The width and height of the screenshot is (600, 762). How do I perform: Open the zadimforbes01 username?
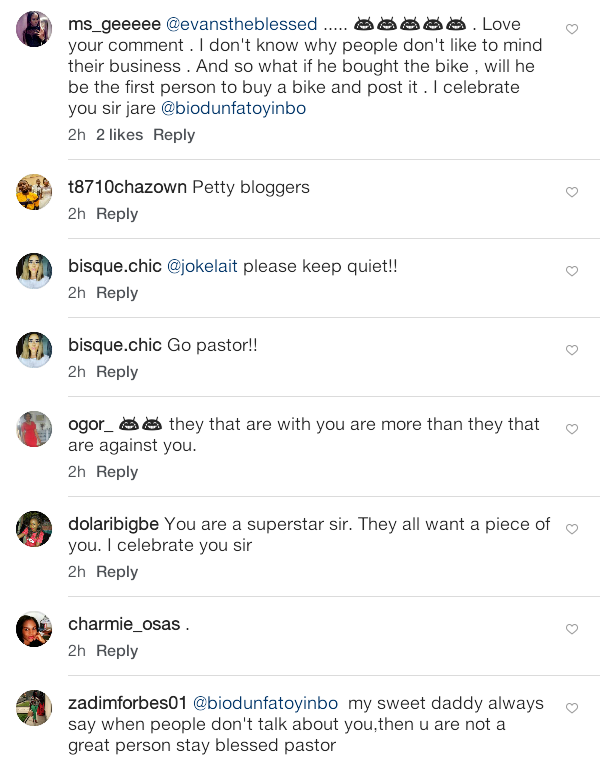click(x=127, y=703)
